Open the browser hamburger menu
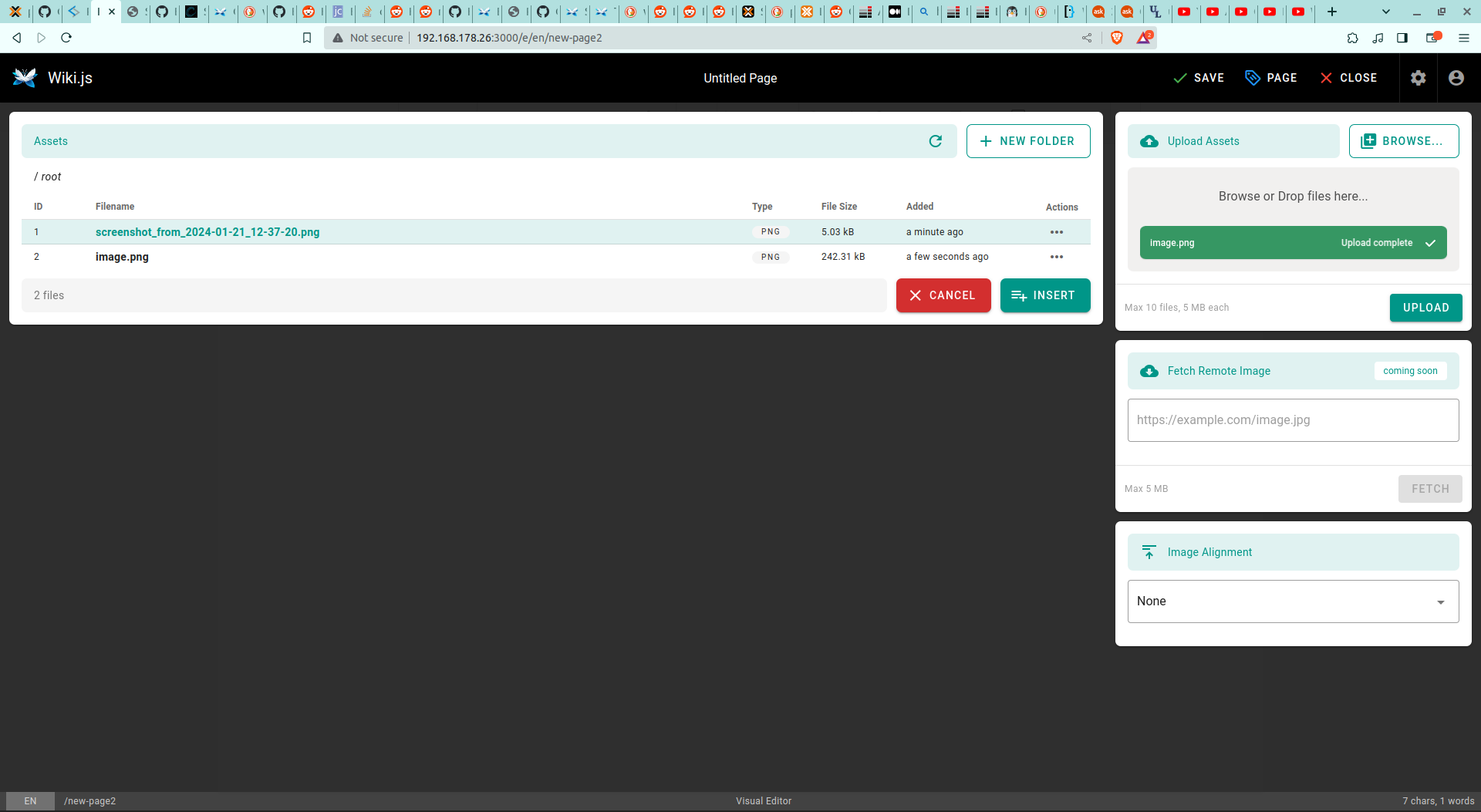 (1463, 38)
